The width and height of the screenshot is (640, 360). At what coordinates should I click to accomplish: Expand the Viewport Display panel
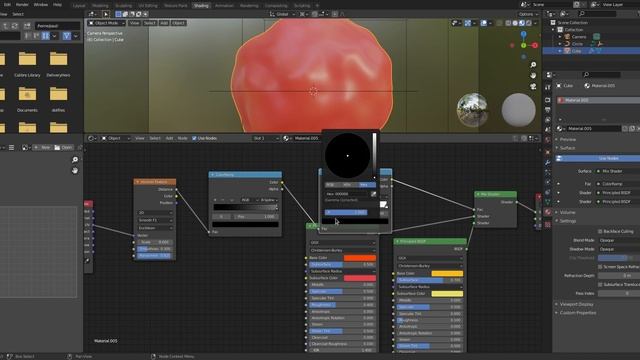pyautogui.click(x=576, y=304)
